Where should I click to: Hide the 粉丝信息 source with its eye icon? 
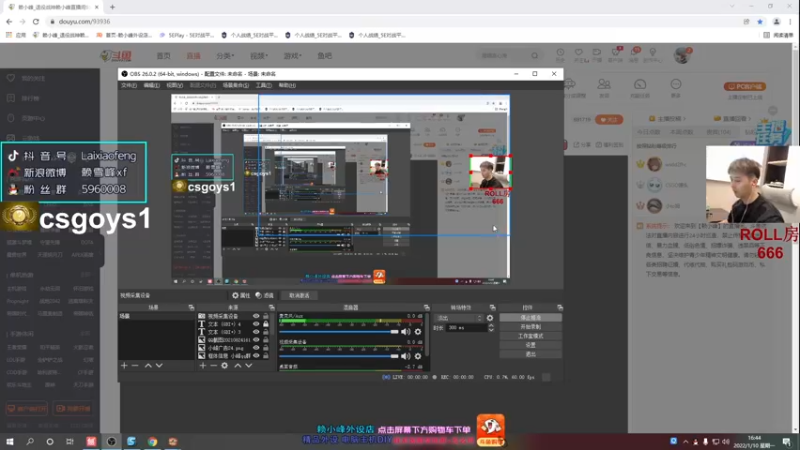pos(256,356)
